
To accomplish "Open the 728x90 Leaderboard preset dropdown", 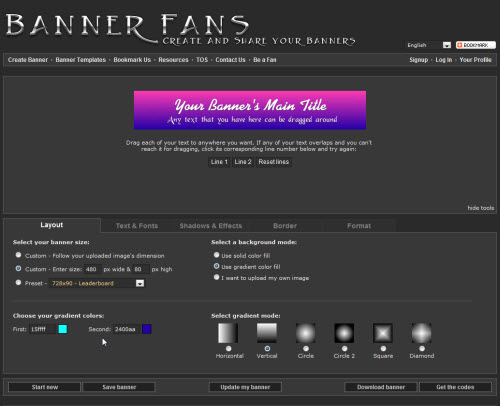I will tap(97, 283).
